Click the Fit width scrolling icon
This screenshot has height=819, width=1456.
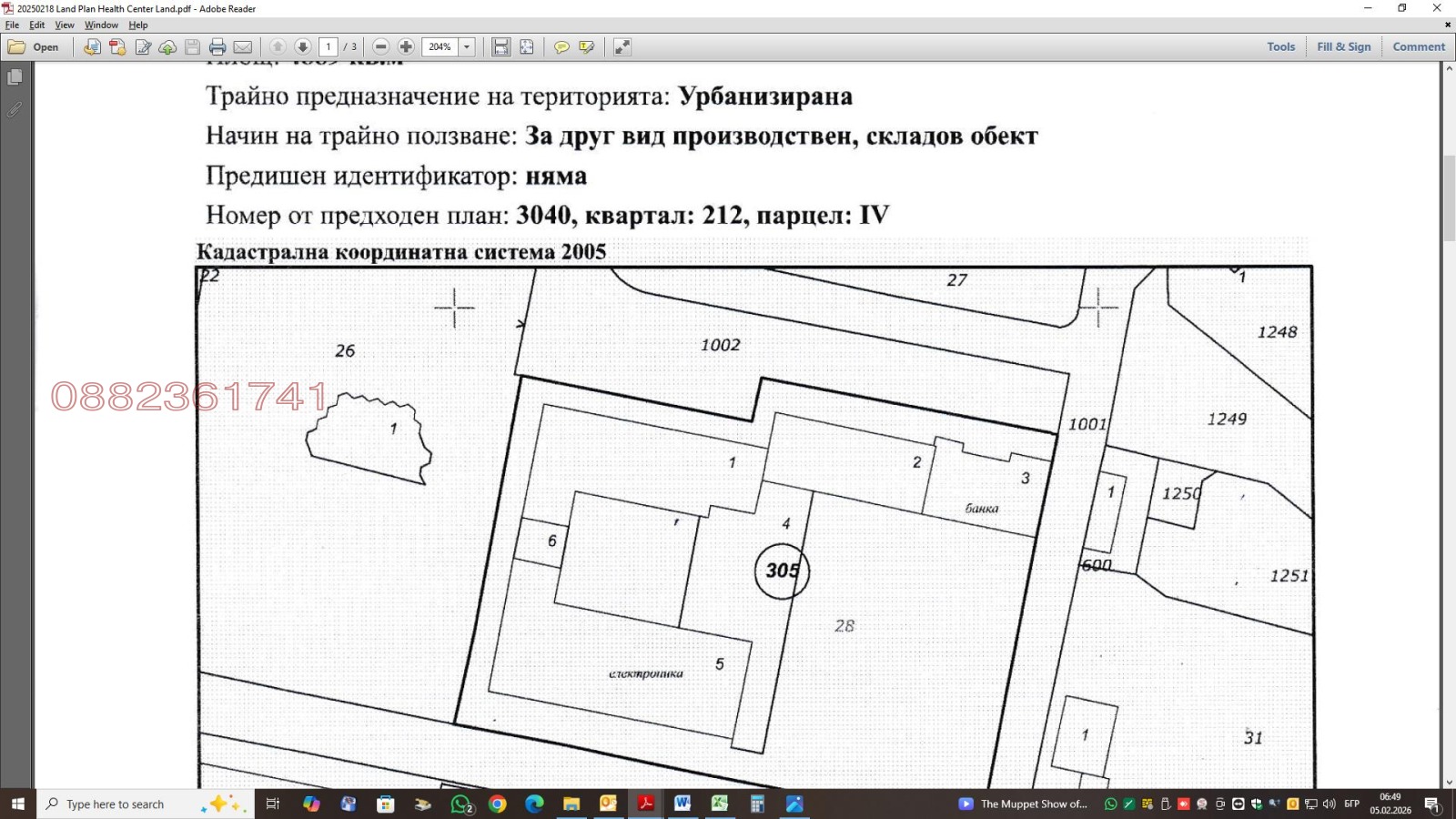click(500, 47)
